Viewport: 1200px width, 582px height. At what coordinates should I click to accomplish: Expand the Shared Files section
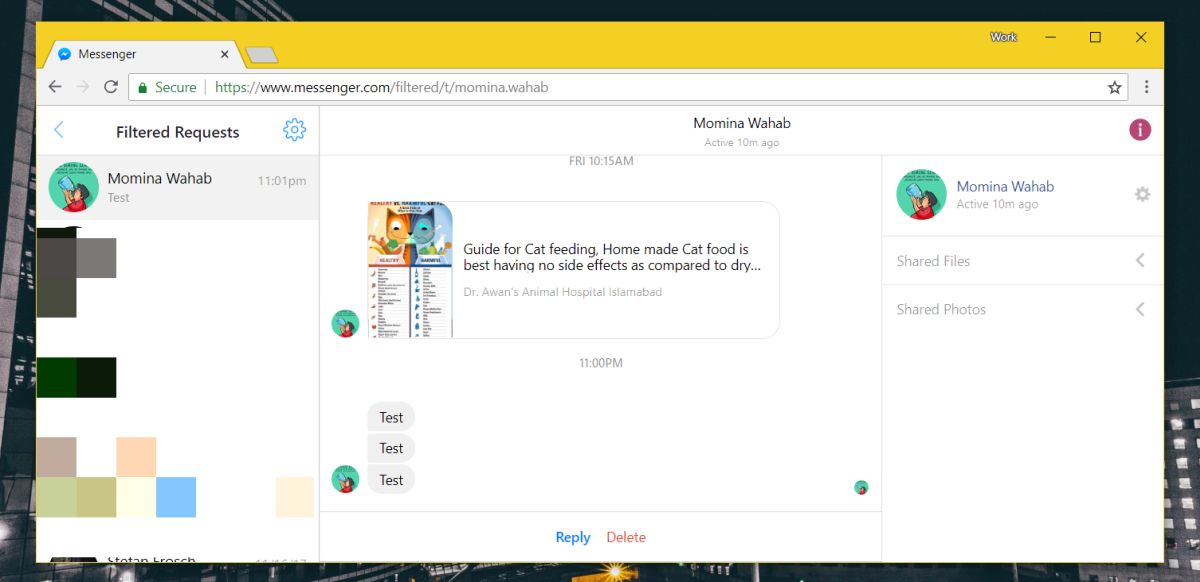click(x=1022, y=261)
